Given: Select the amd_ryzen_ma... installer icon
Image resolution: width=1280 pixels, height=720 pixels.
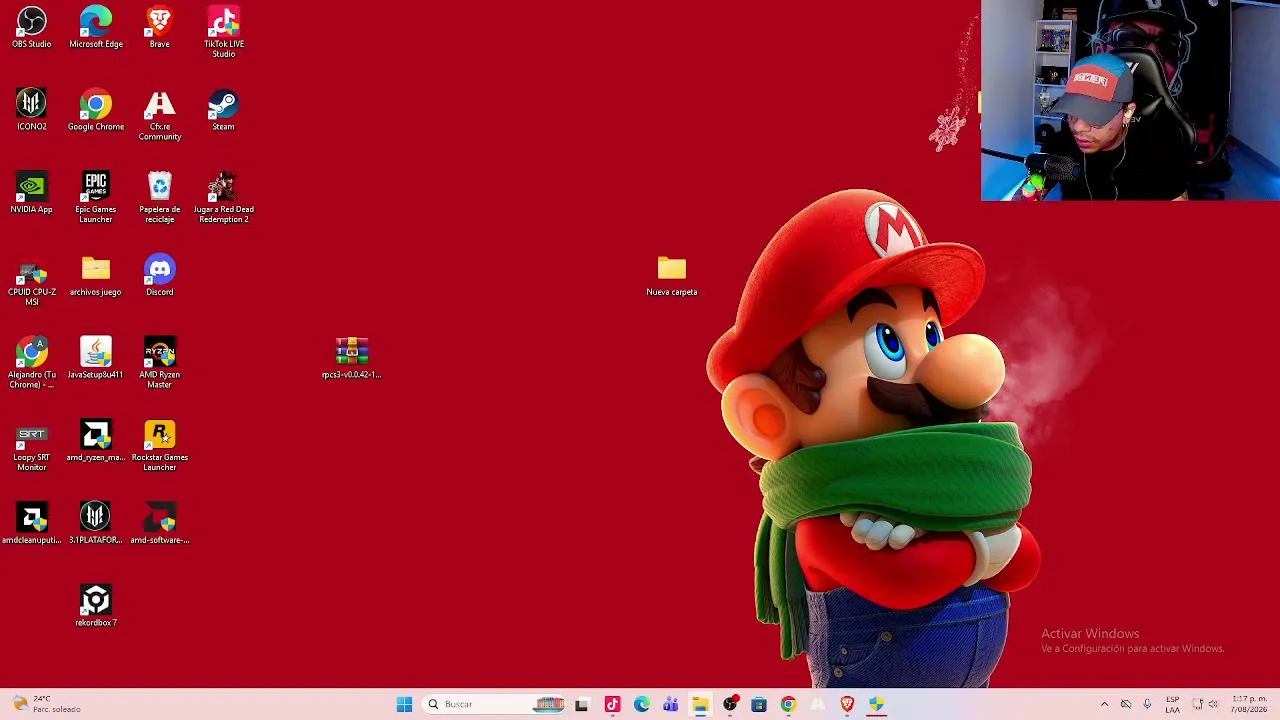Looking at the screenshot, I should point(96,440).
